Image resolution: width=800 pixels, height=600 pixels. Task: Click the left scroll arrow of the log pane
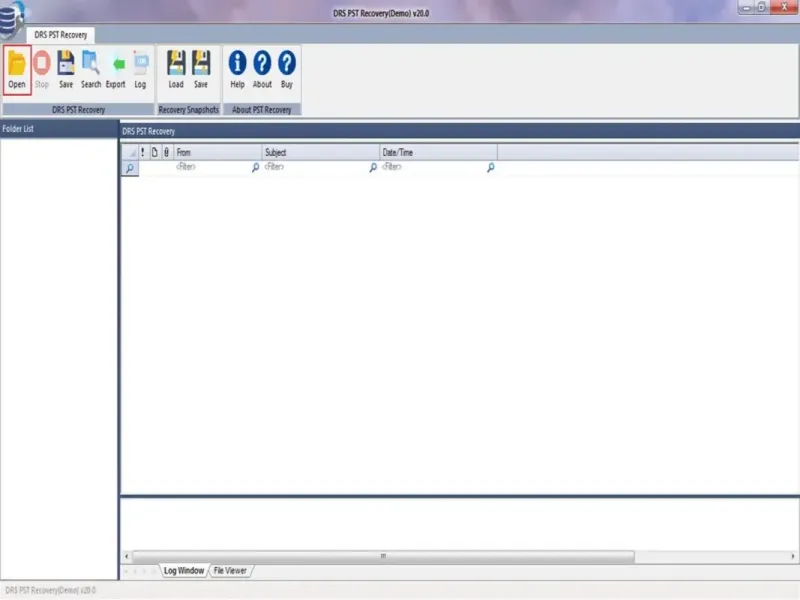point(127,556)
